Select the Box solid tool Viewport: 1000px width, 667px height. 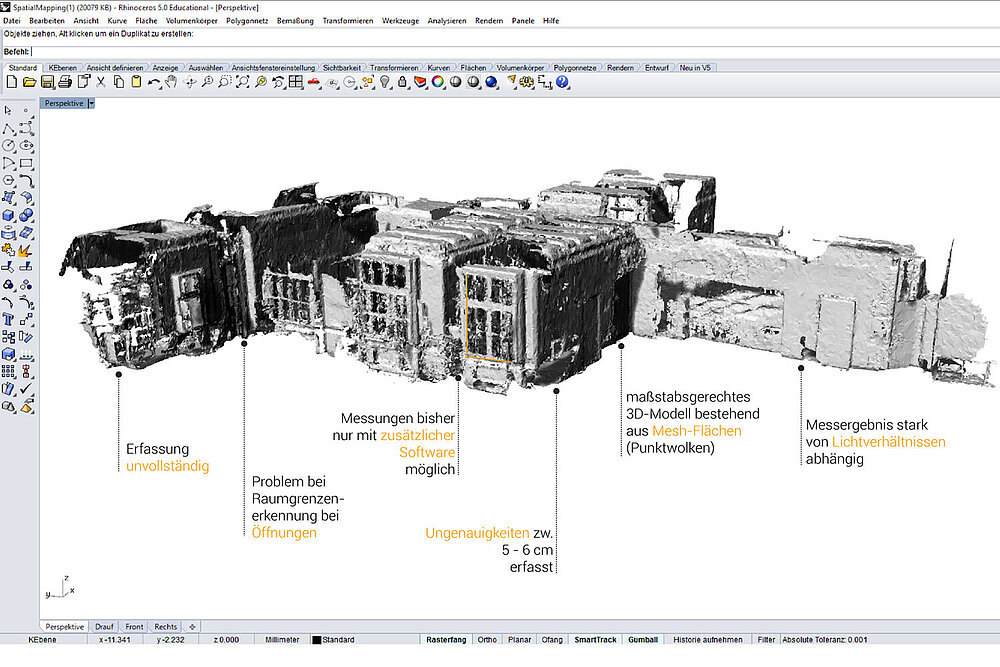(9, 214)
